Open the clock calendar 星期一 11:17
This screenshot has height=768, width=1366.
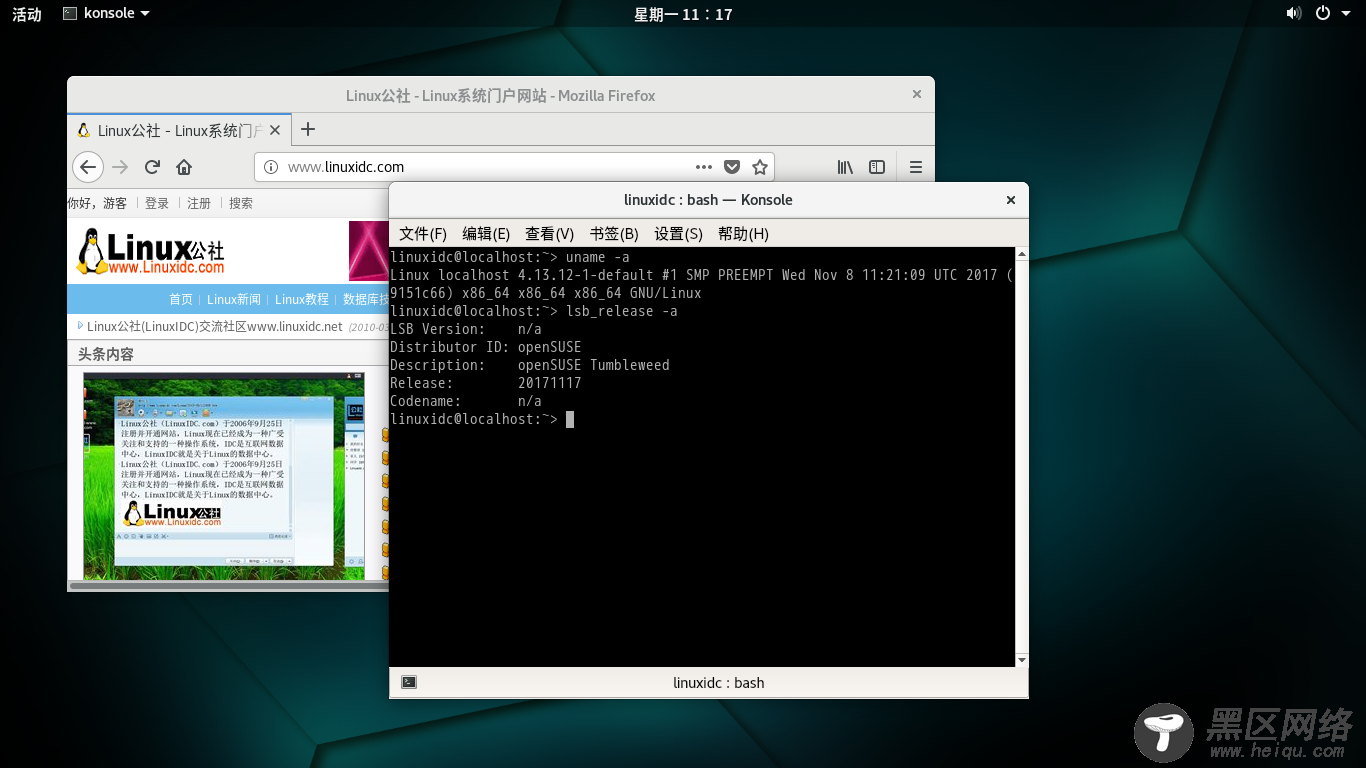[683, 14]
